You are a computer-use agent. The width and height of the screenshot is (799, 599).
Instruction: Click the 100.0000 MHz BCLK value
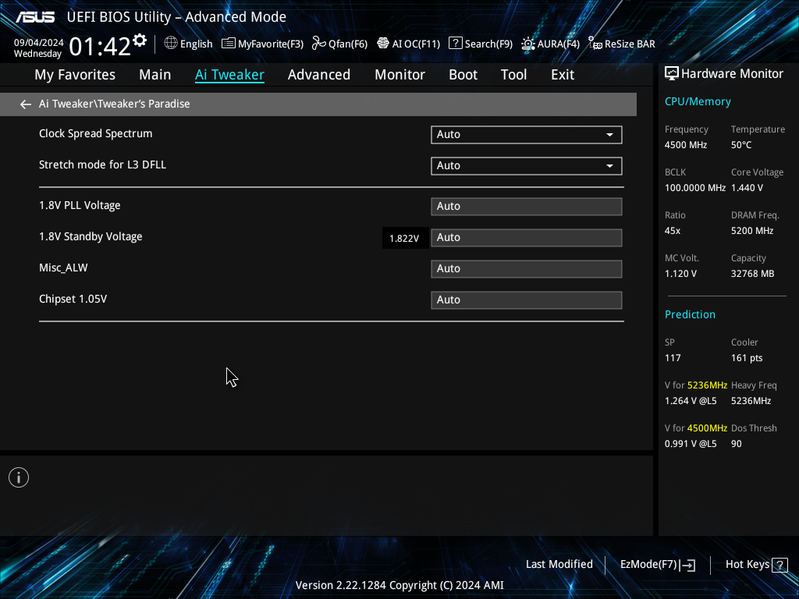pyautogui.click(x=695, y=188)
